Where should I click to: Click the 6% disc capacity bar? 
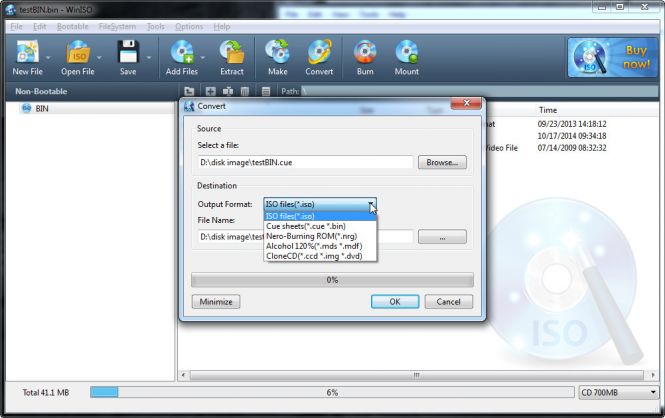pyautogui.click(x=332, y=393)
